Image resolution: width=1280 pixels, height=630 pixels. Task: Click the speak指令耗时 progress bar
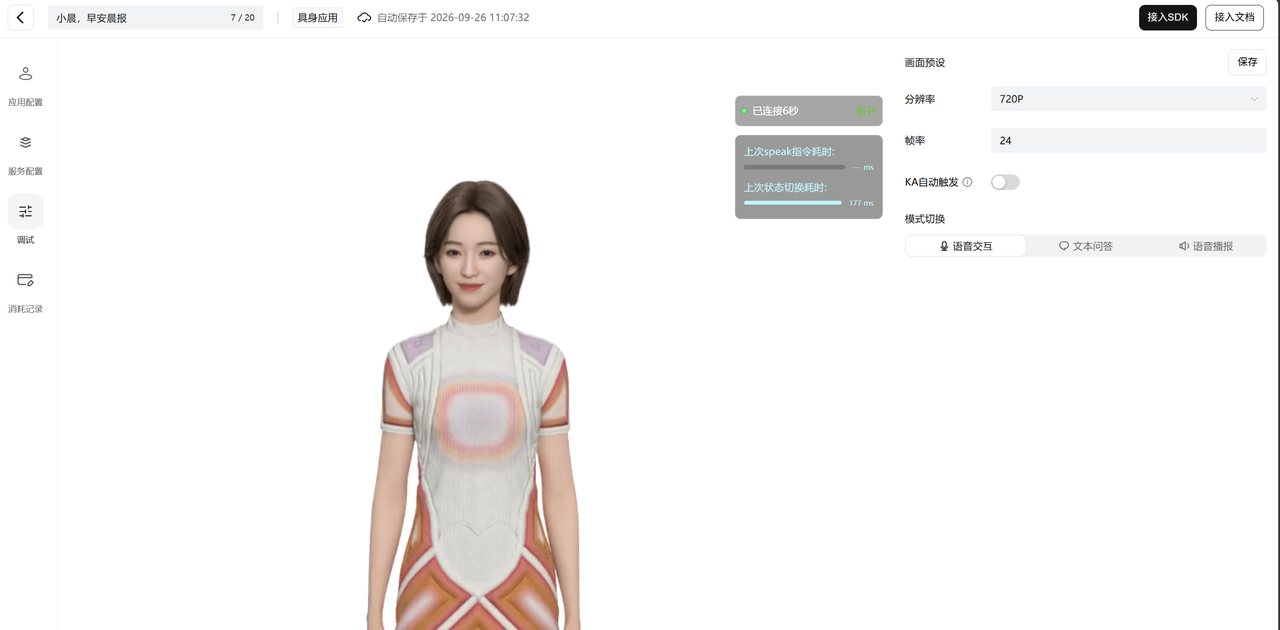tap(795, 167)
